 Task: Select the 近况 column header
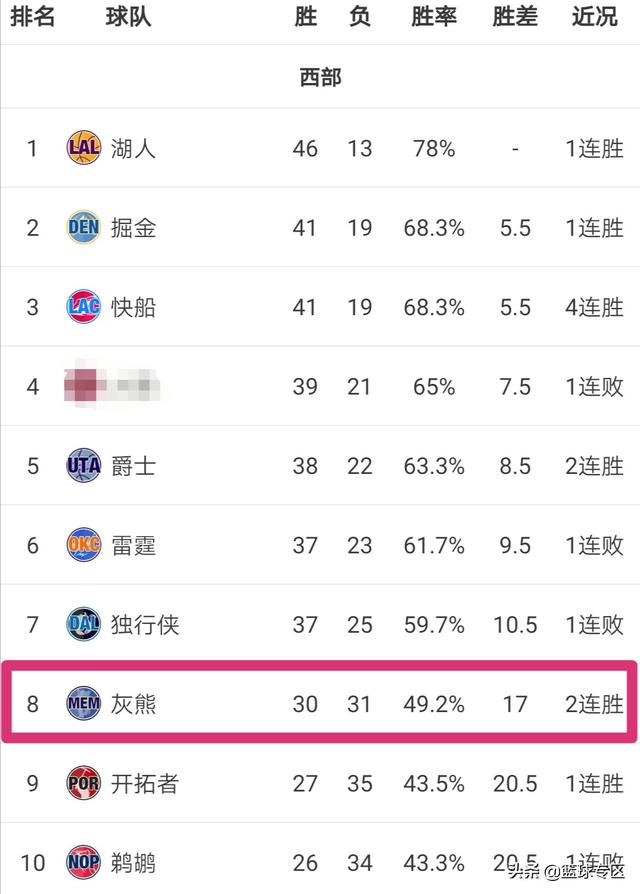point(594,17)
